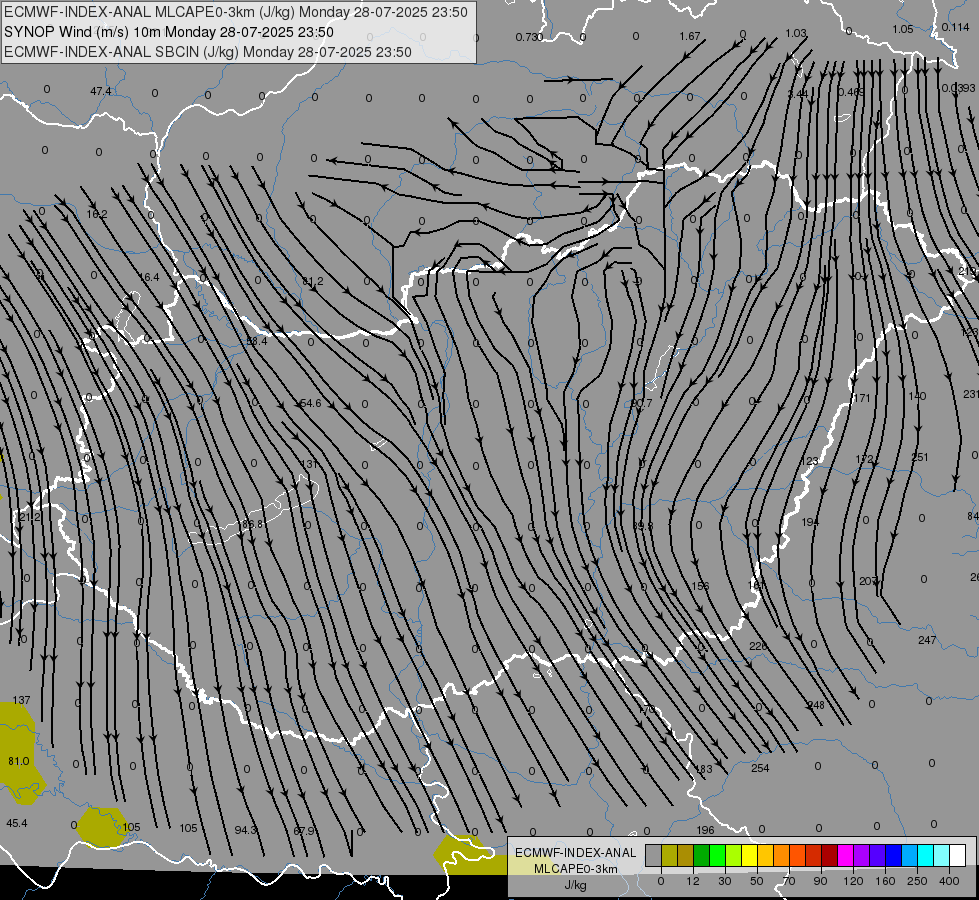Screen dimensions: 979x900
Task: Click the map value 21.2
Action: (x=30, y=517)
